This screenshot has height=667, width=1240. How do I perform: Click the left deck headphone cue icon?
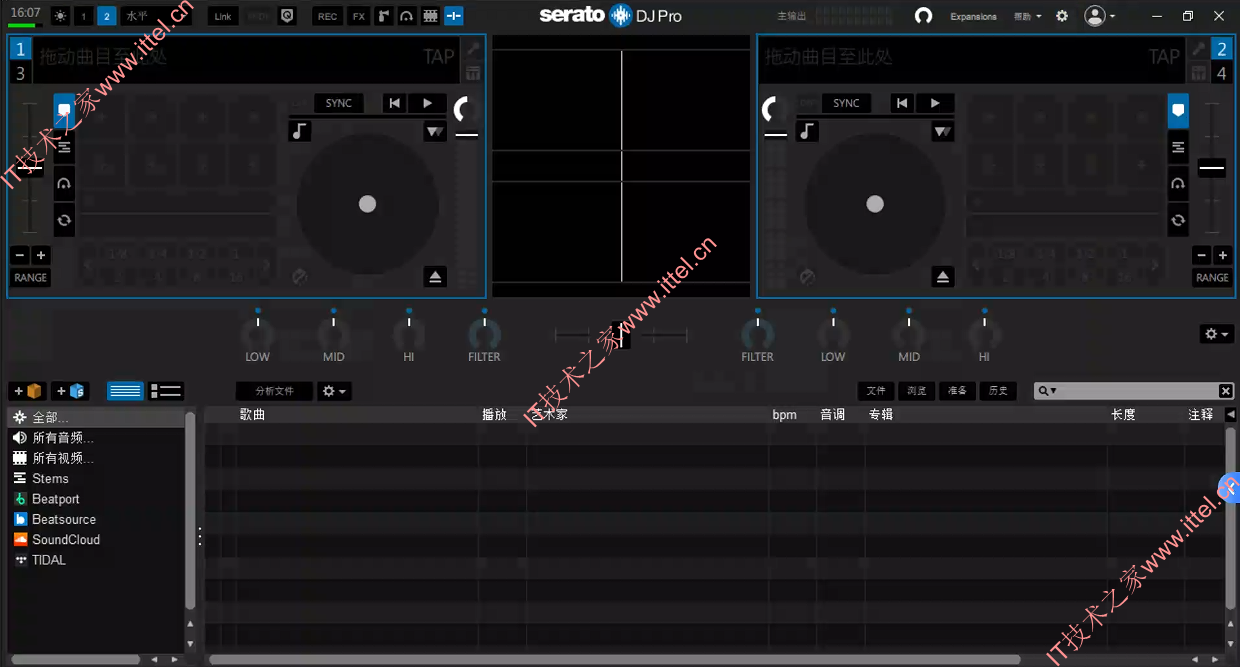click(64, 184)
